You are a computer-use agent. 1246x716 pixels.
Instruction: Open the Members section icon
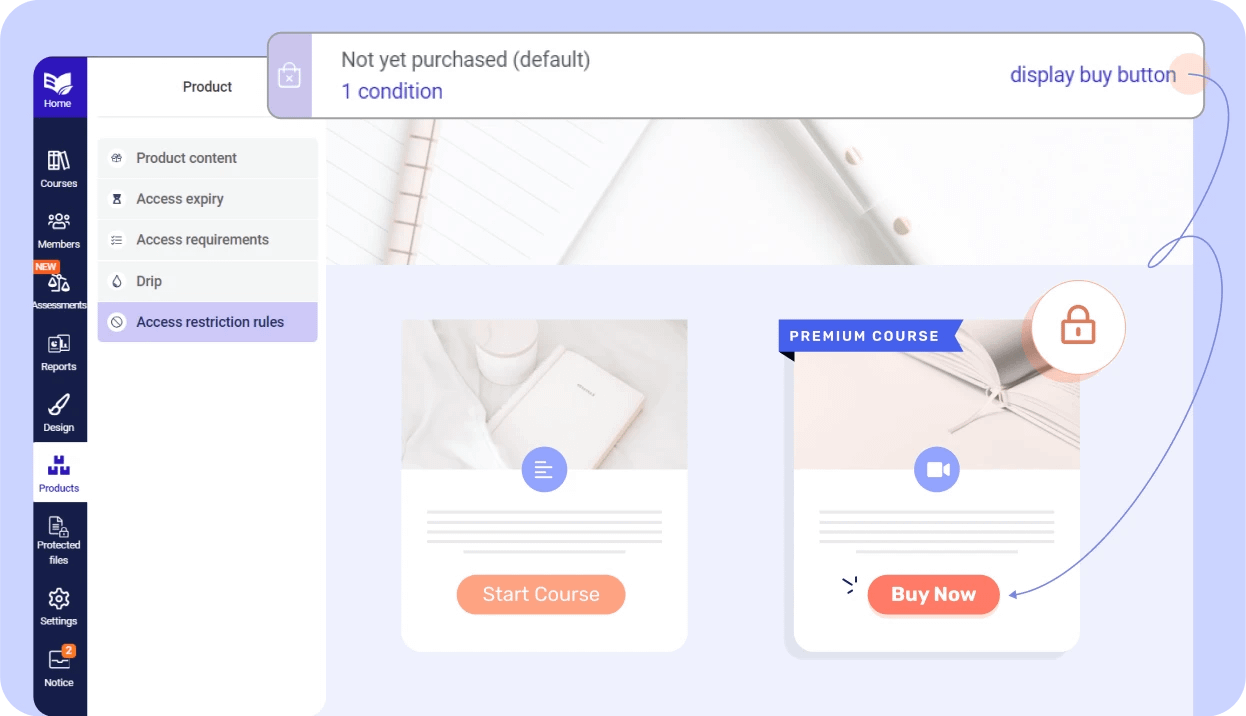point(59,223)
